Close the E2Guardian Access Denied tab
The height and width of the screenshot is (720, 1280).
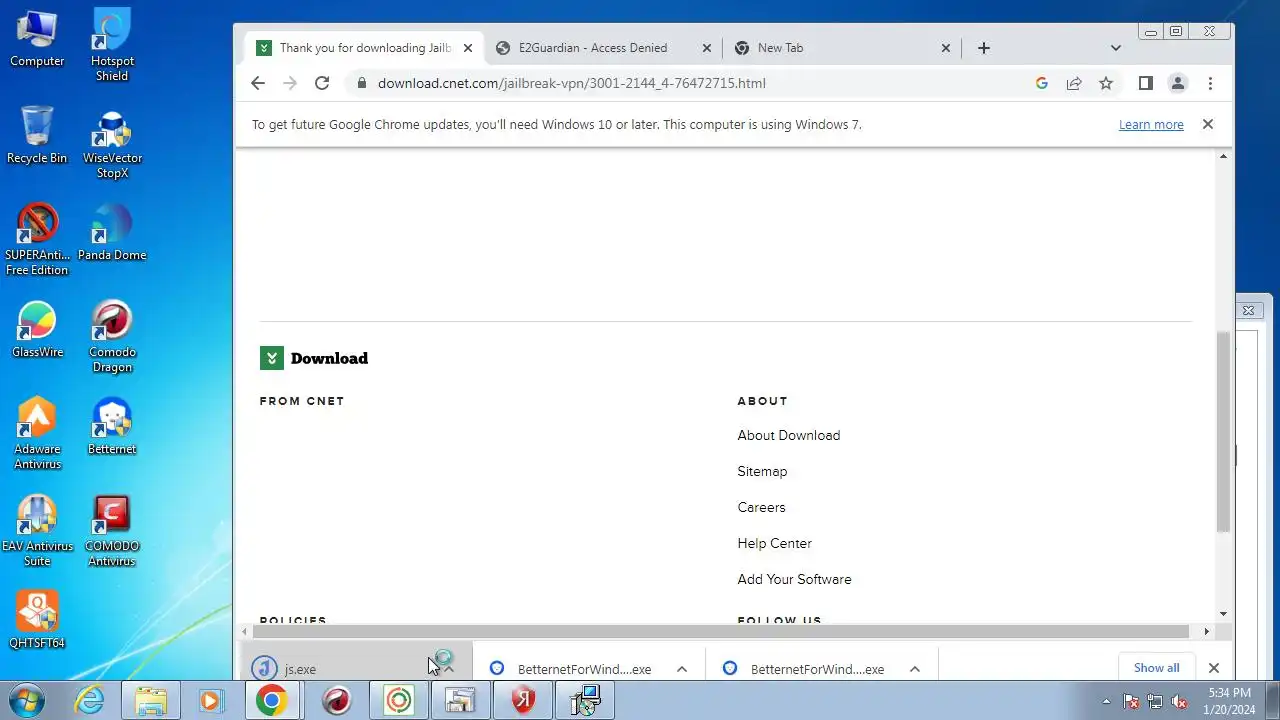[x=707, y=48]
